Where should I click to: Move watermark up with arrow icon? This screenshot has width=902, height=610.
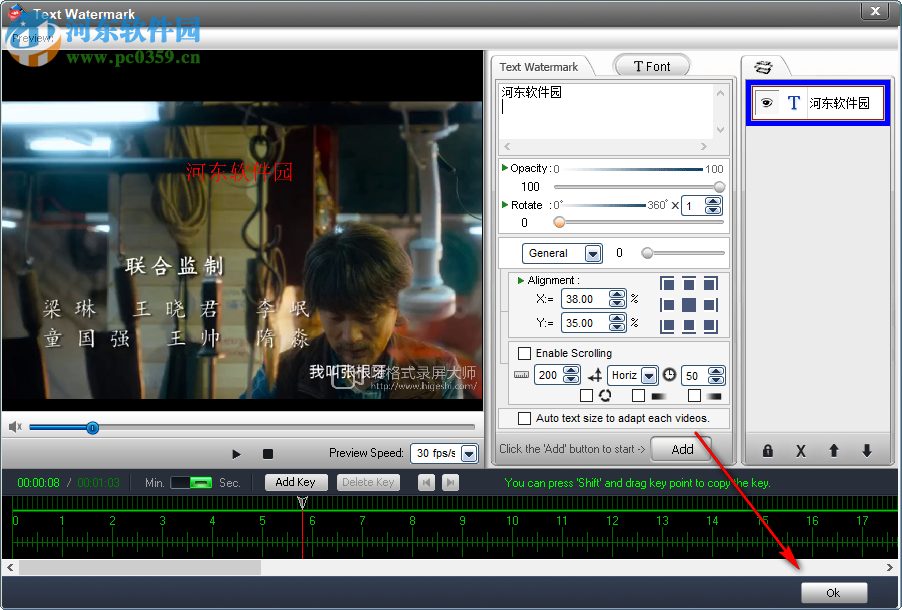click(x=833, y=451)
